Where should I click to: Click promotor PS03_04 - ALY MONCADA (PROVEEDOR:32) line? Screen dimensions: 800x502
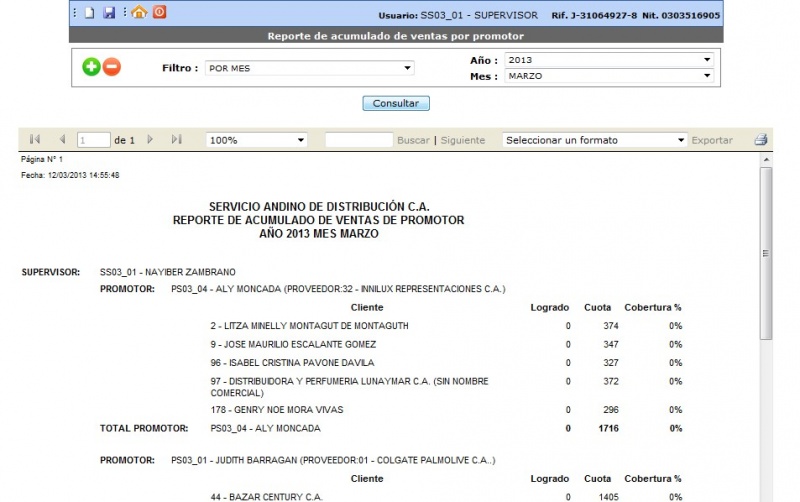pyautogui.click(x=338, y=289)
